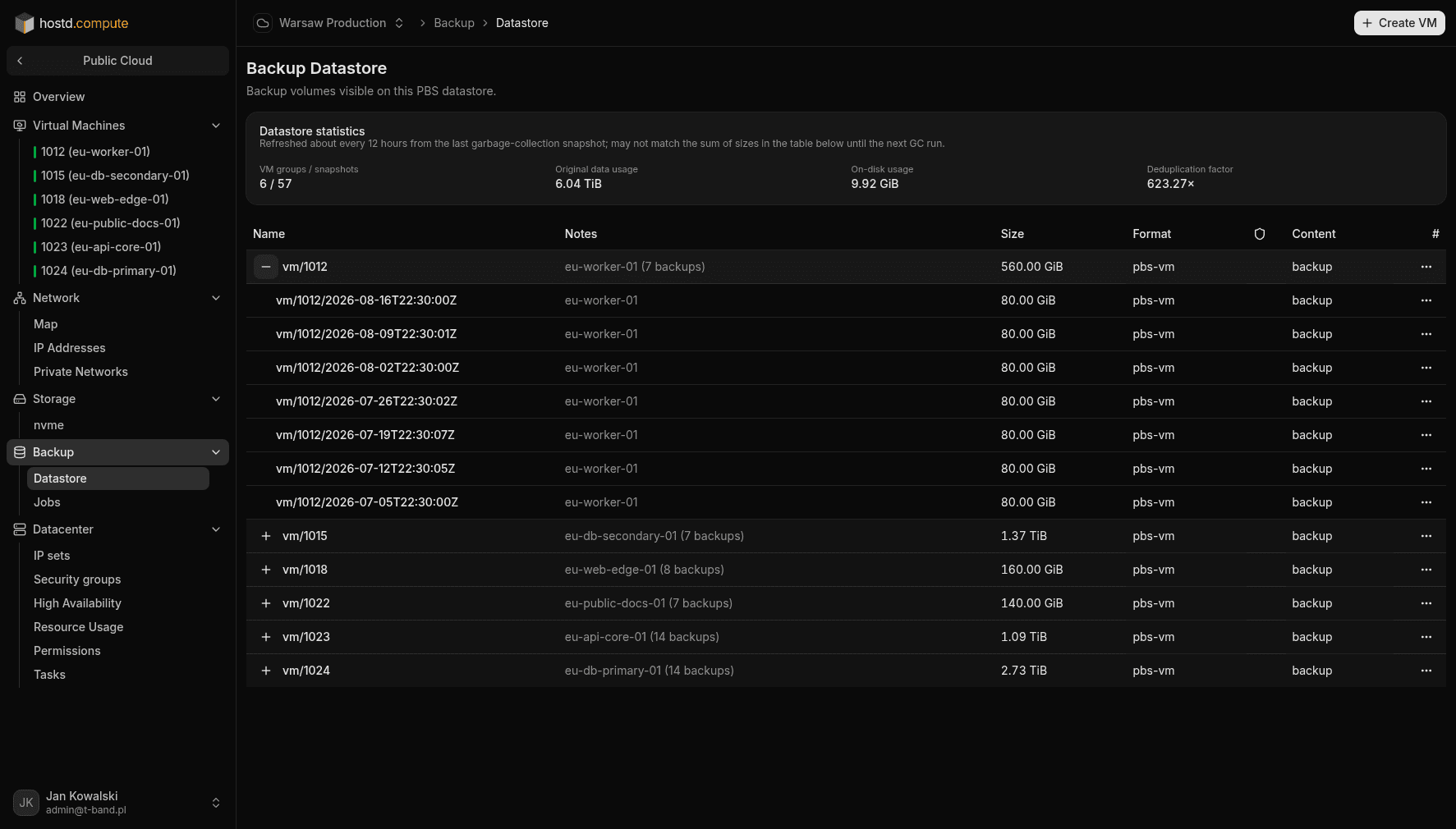
Task: Open actions menu for 2026-07-05 snapshot
Action: coord(1426,502)
